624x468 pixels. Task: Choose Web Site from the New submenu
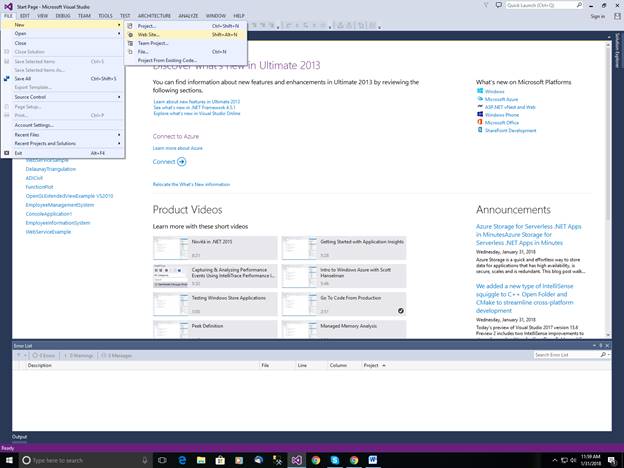185,35
